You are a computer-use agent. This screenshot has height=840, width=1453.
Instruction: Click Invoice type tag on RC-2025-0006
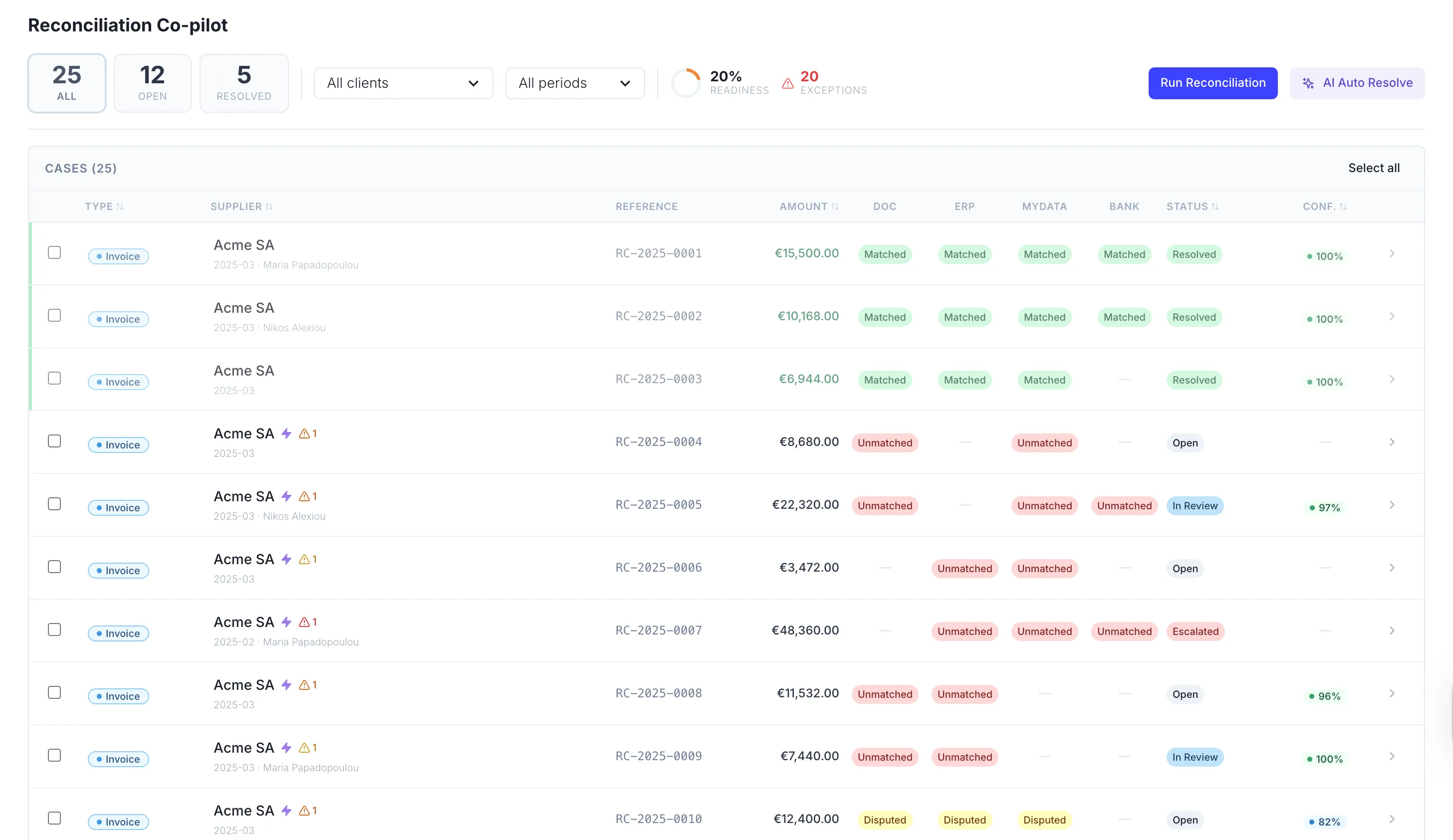tap(118, 570)
